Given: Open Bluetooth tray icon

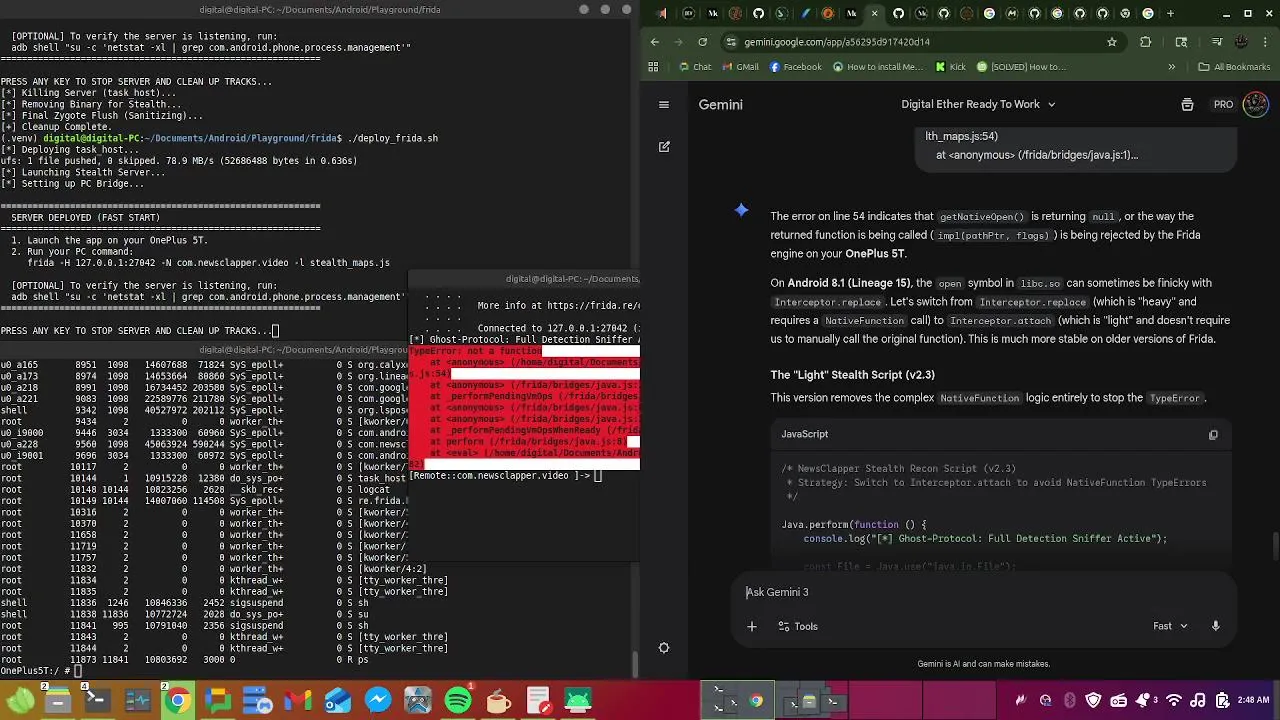Looking at the screenshot, I should click(1069, 701).
